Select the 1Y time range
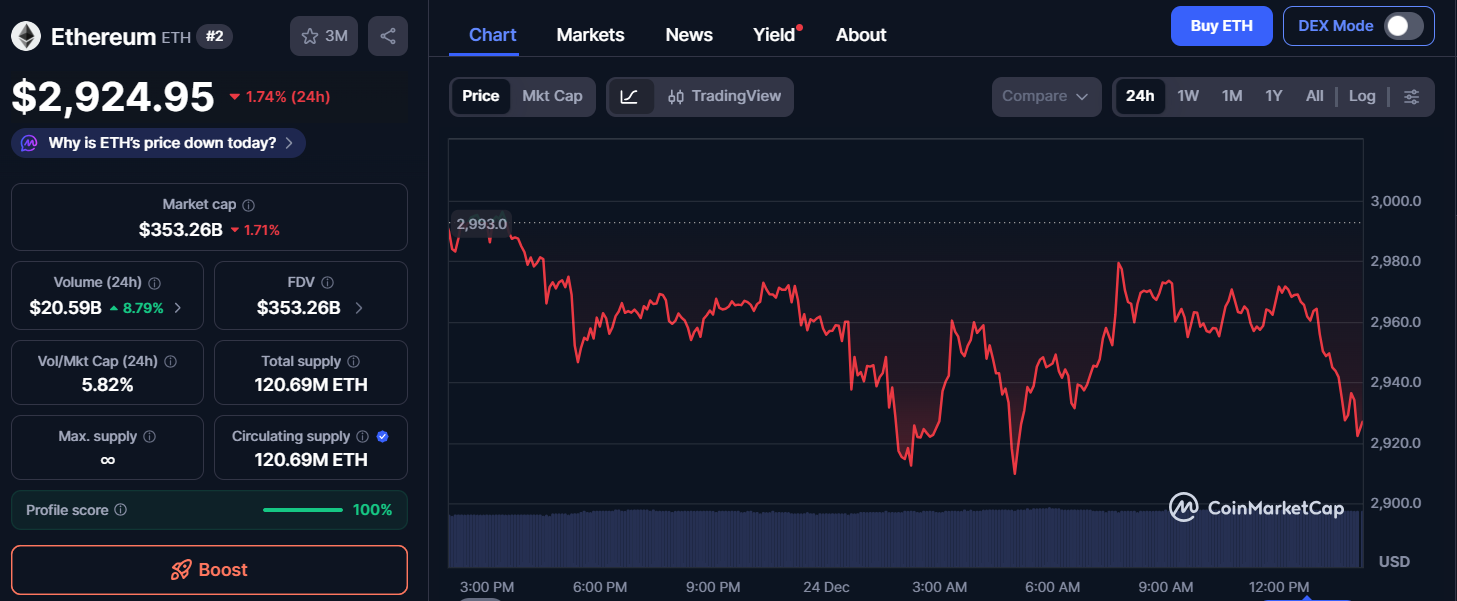 (1273, 96)
